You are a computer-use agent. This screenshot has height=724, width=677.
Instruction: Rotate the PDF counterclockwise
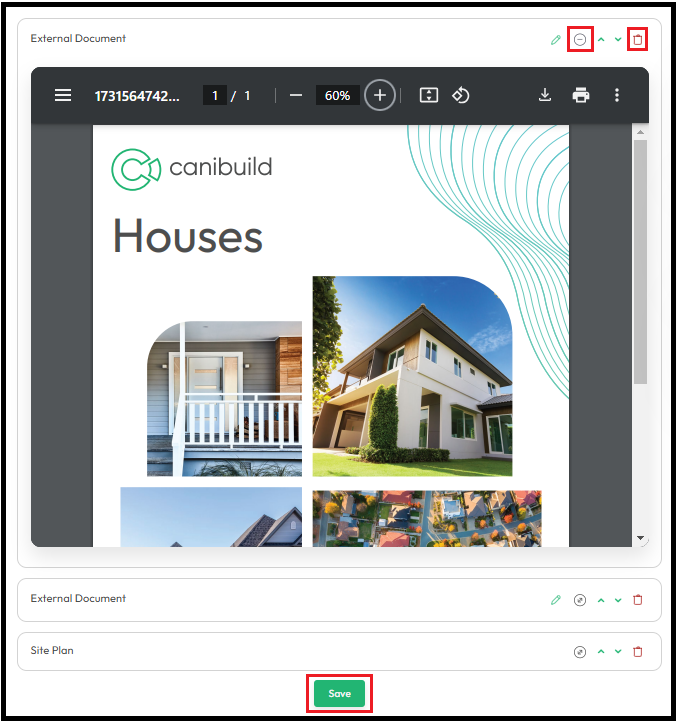461,96
